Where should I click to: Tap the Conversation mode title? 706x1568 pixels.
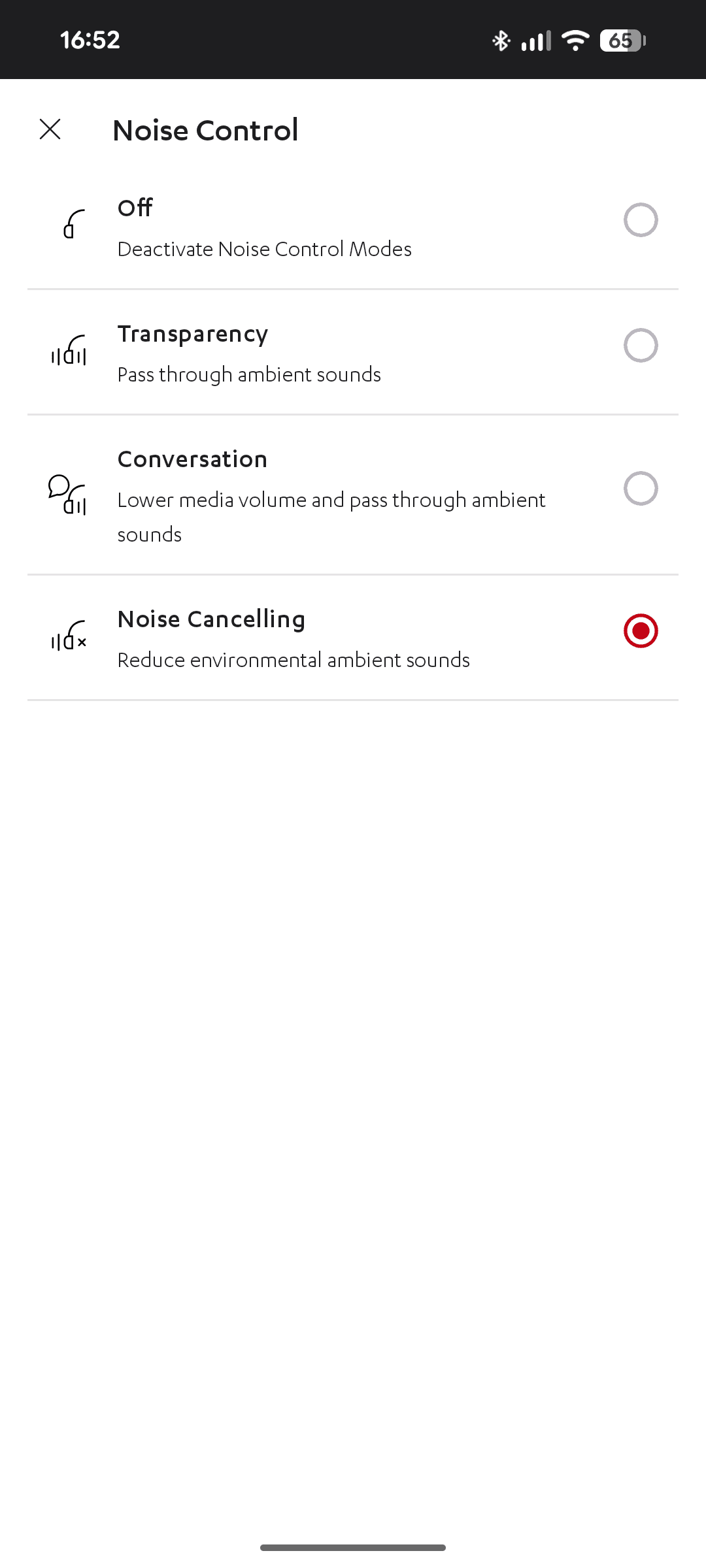[x=193, y=459]
